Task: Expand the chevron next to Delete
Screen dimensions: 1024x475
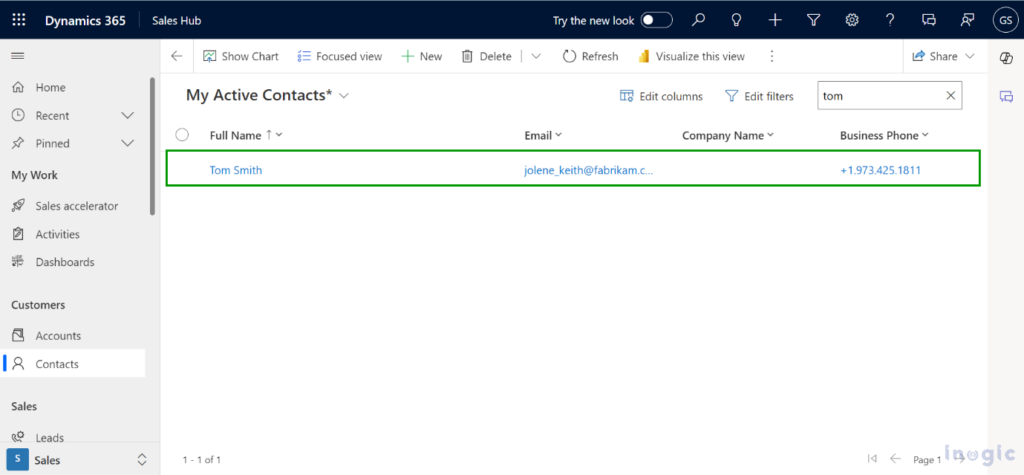Action: (536, 56)
